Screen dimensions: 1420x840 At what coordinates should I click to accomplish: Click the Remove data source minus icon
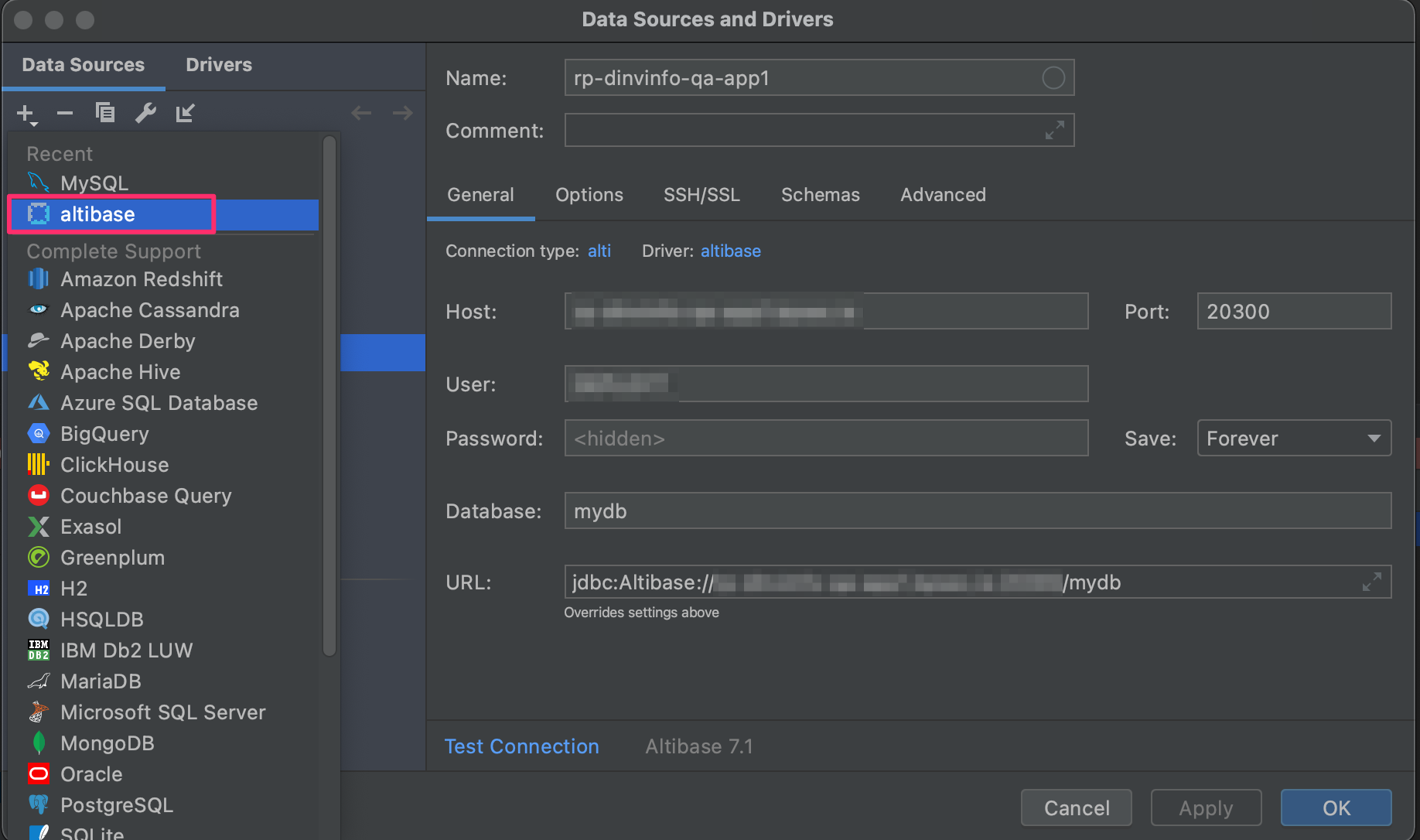65,113
